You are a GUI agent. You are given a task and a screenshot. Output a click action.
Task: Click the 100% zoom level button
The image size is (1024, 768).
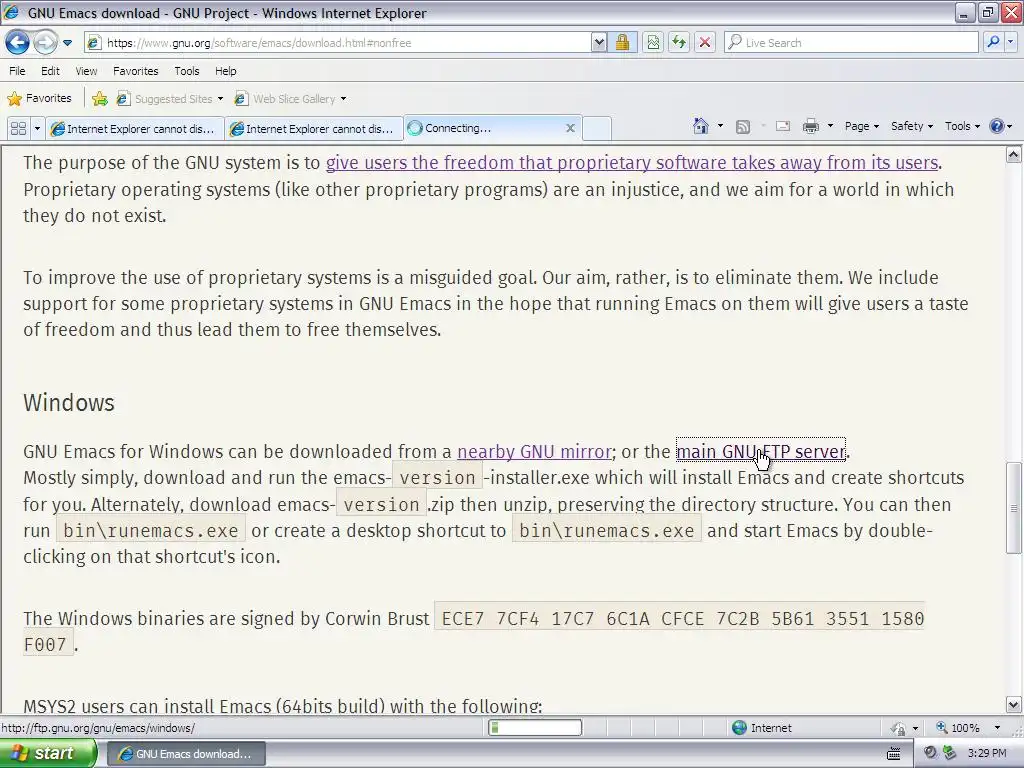click(959, 728)
